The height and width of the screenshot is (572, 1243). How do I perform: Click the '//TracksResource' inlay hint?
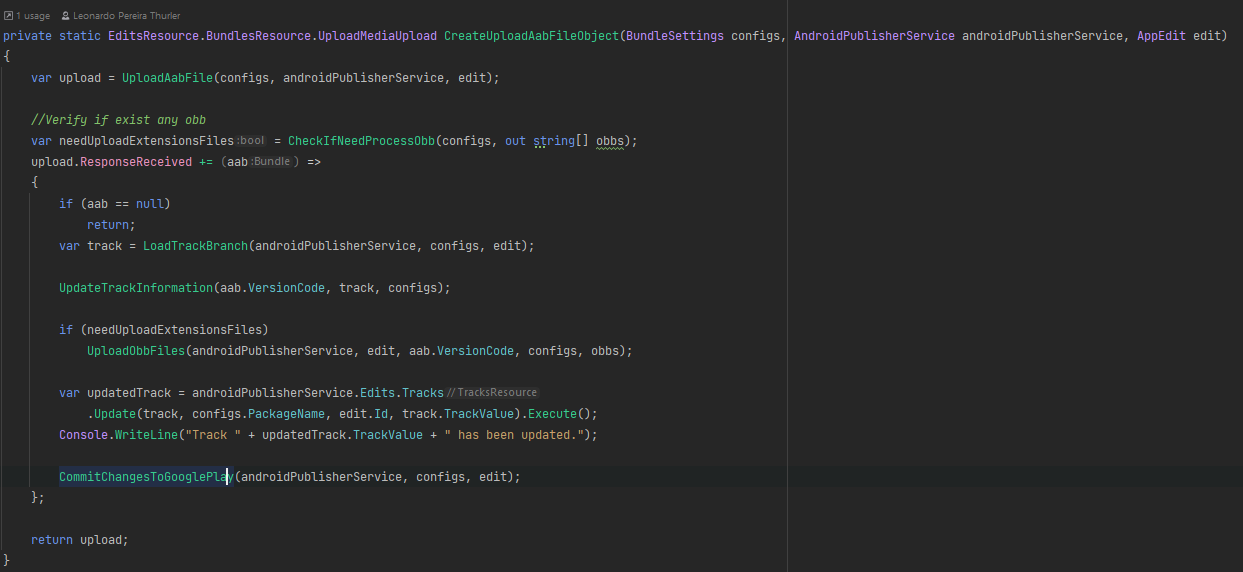pyautogui.click(x=492, y=393)
